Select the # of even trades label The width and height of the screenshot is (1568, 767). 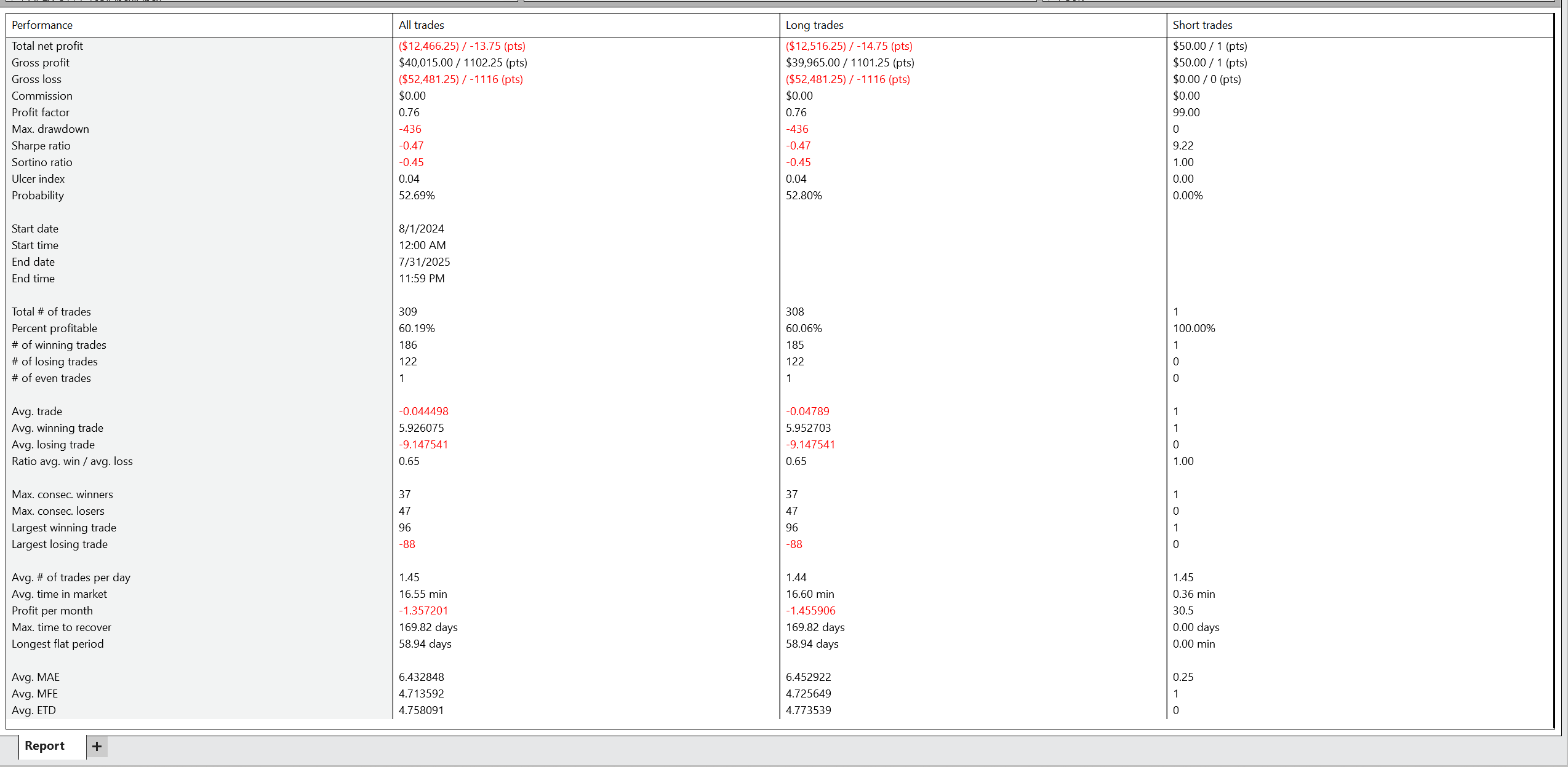[x=51, y=378]
